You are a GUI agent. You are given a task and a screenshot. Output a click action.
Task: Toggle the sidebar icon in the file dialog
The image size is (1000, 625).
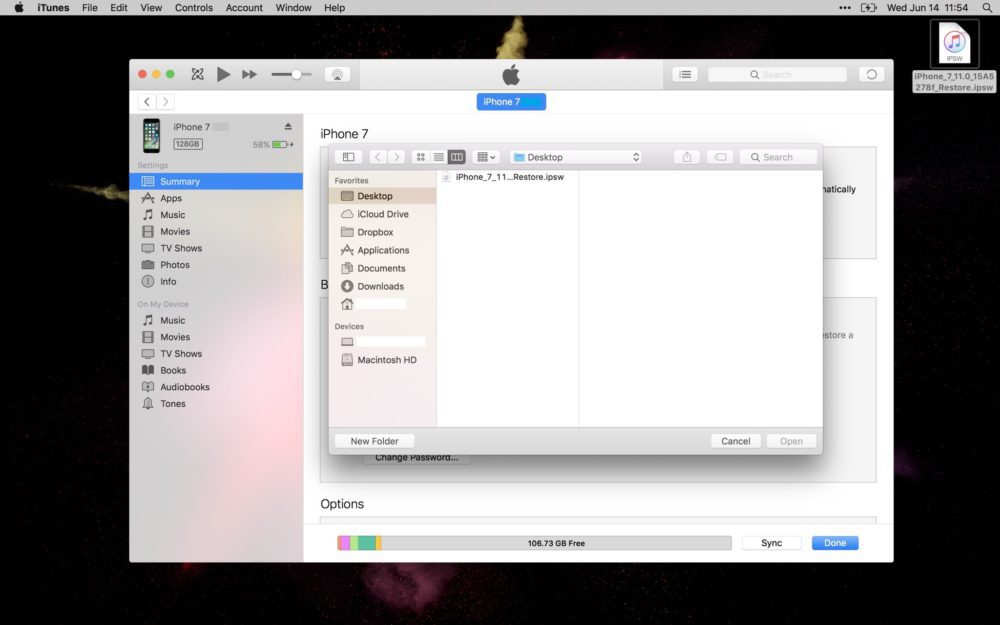(347, 156)
